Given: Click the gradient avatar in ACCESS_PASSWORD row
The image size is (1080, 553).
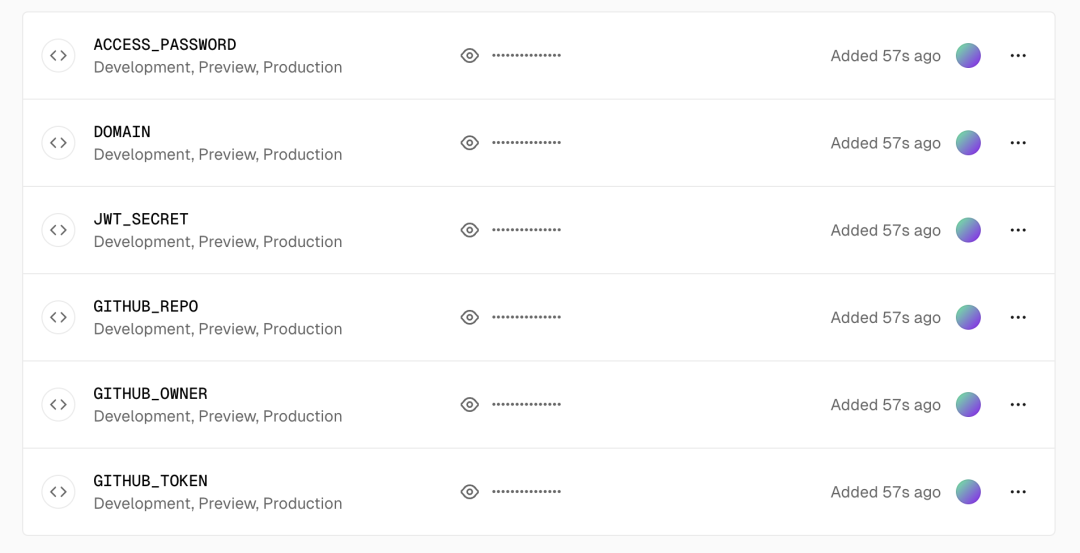Looking at the screenshot, I should click(x=968, y=56).
